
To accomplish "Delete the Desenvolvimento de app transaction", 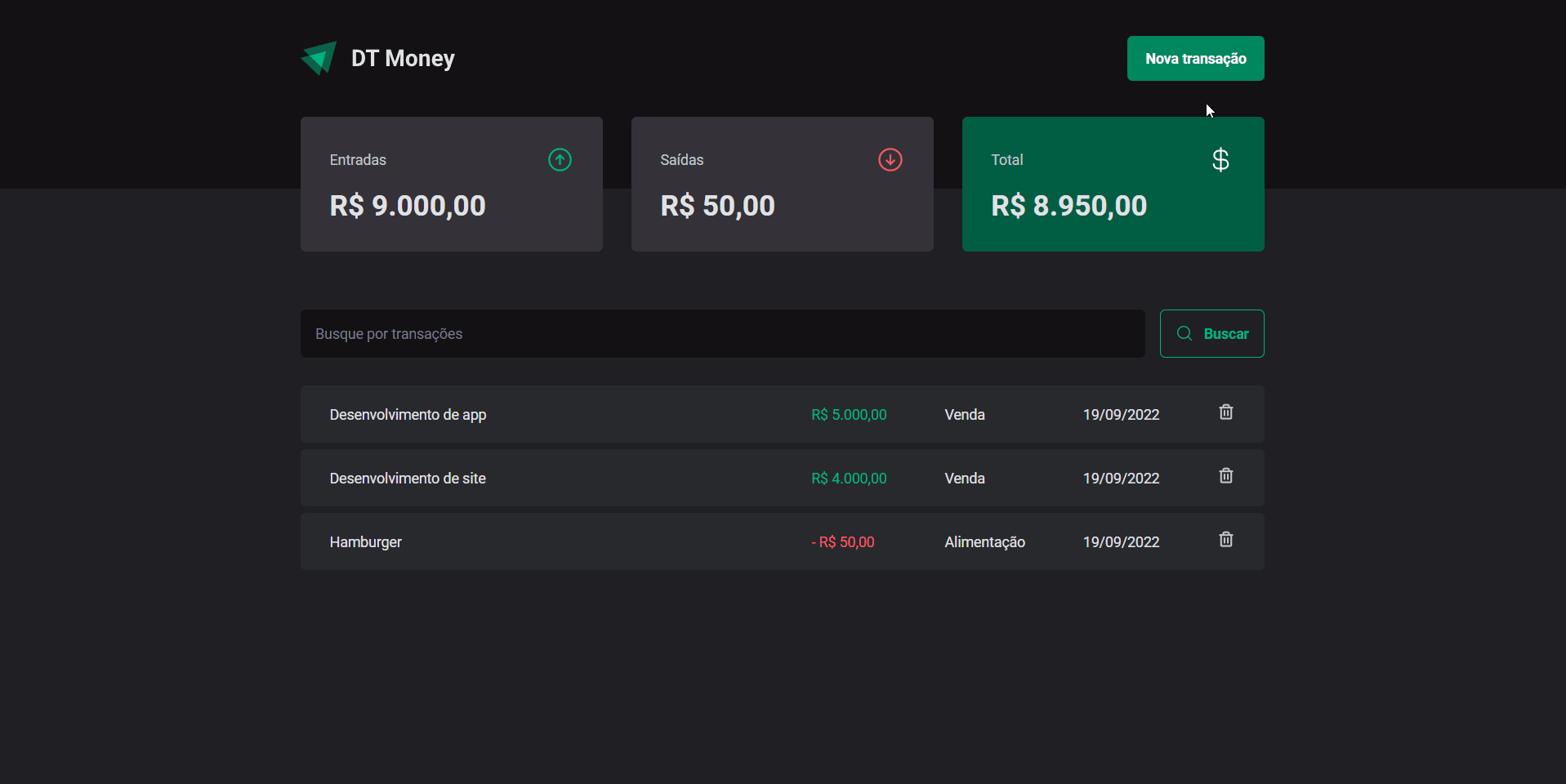I will click(x=1225, y=412).
